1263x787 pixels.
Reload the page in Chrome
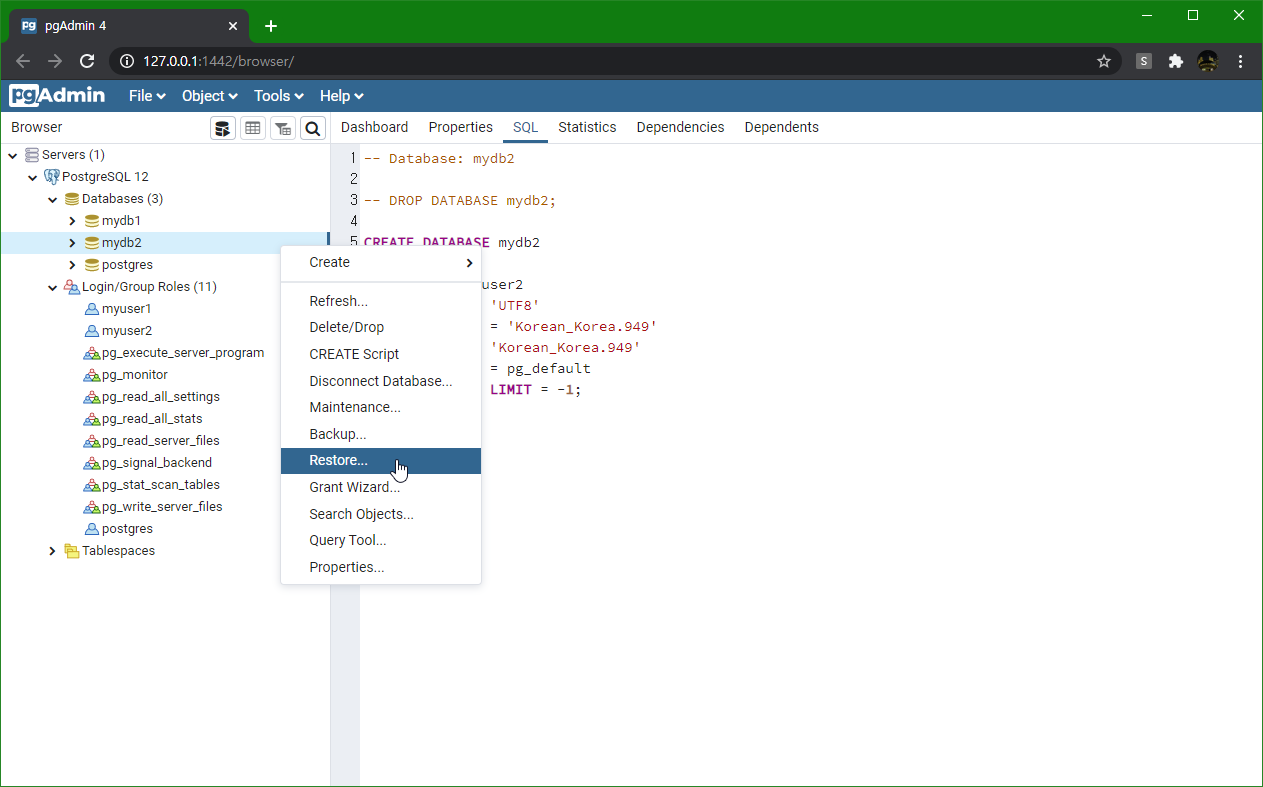click(87, 61)
